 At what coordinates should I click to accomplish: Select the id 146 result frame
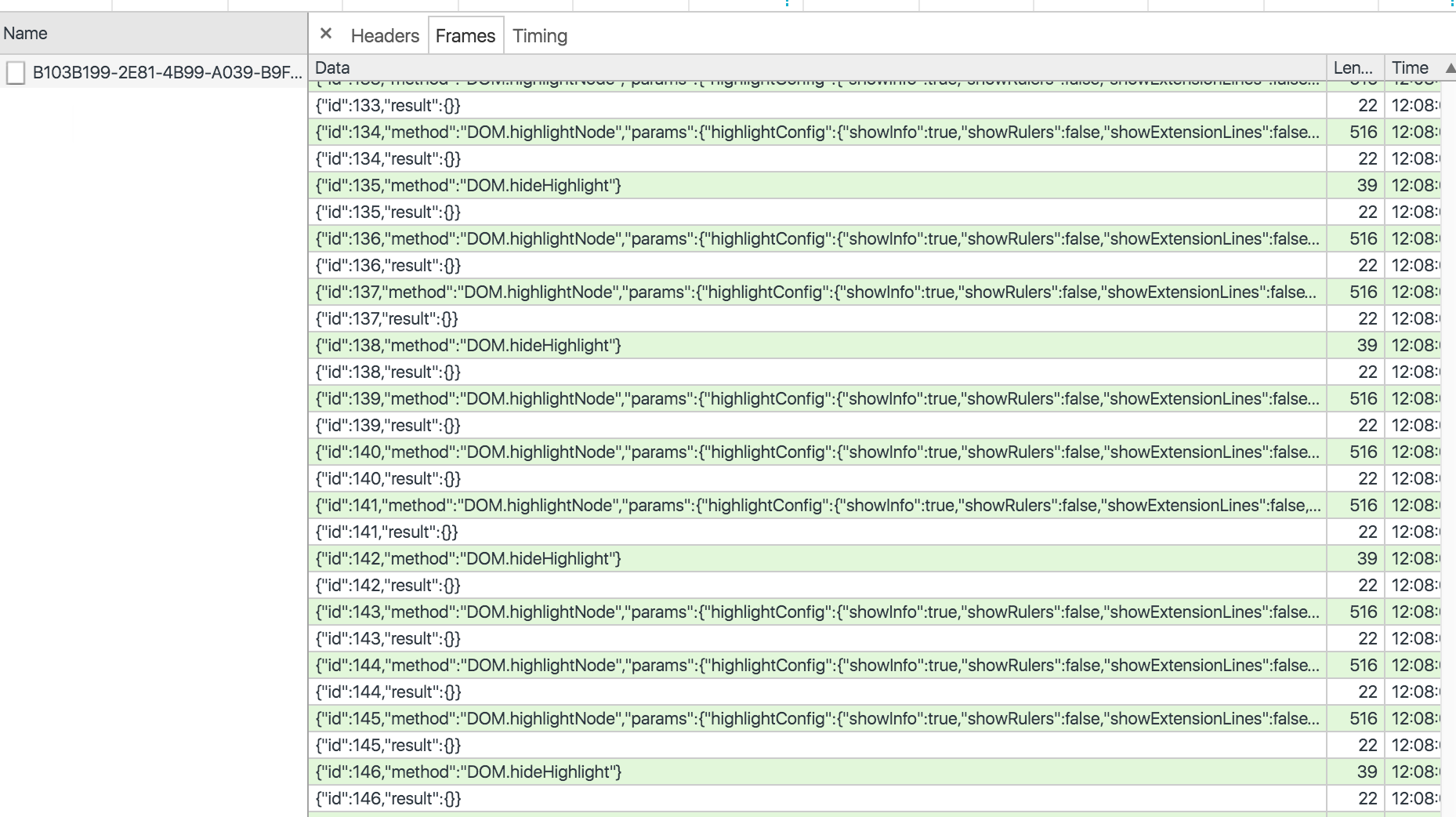point(388,799)
